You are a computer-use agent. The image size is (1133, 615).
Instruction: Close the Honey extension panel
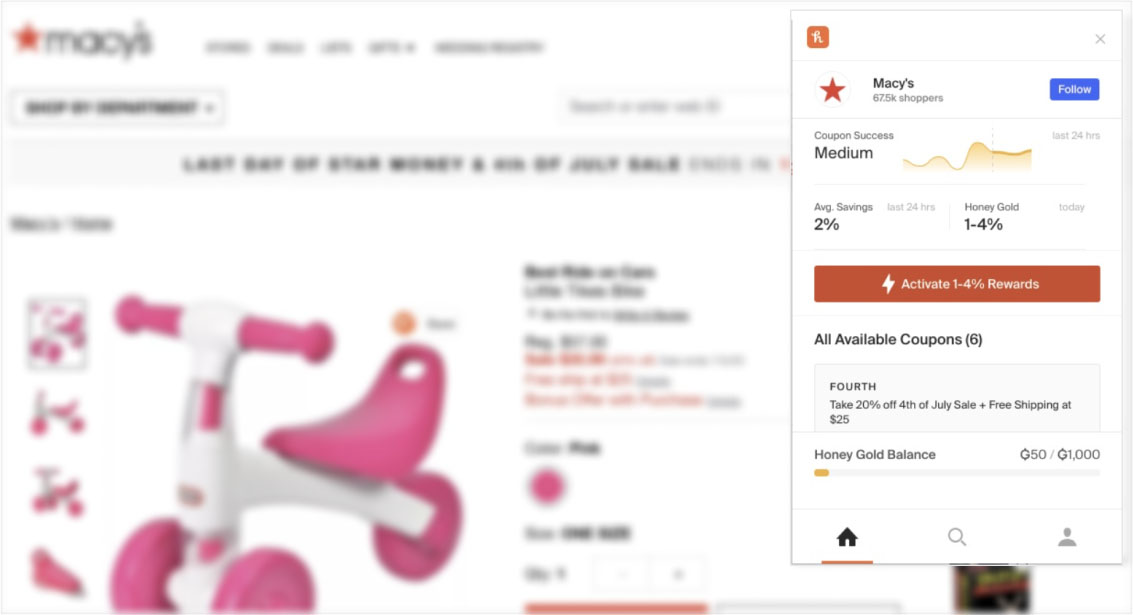(1100, 39)
